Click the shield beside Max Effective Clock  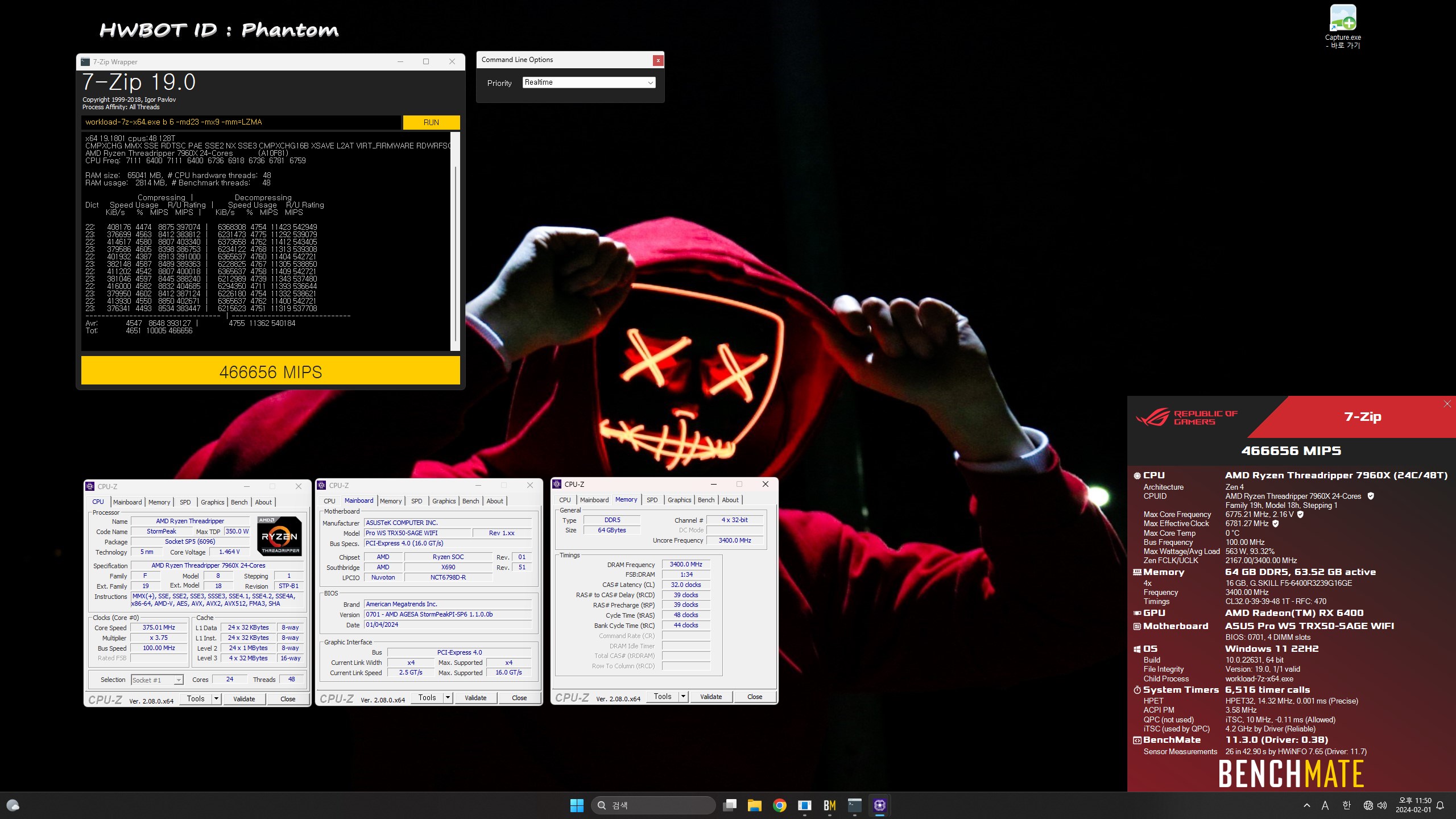(1275, 523)
